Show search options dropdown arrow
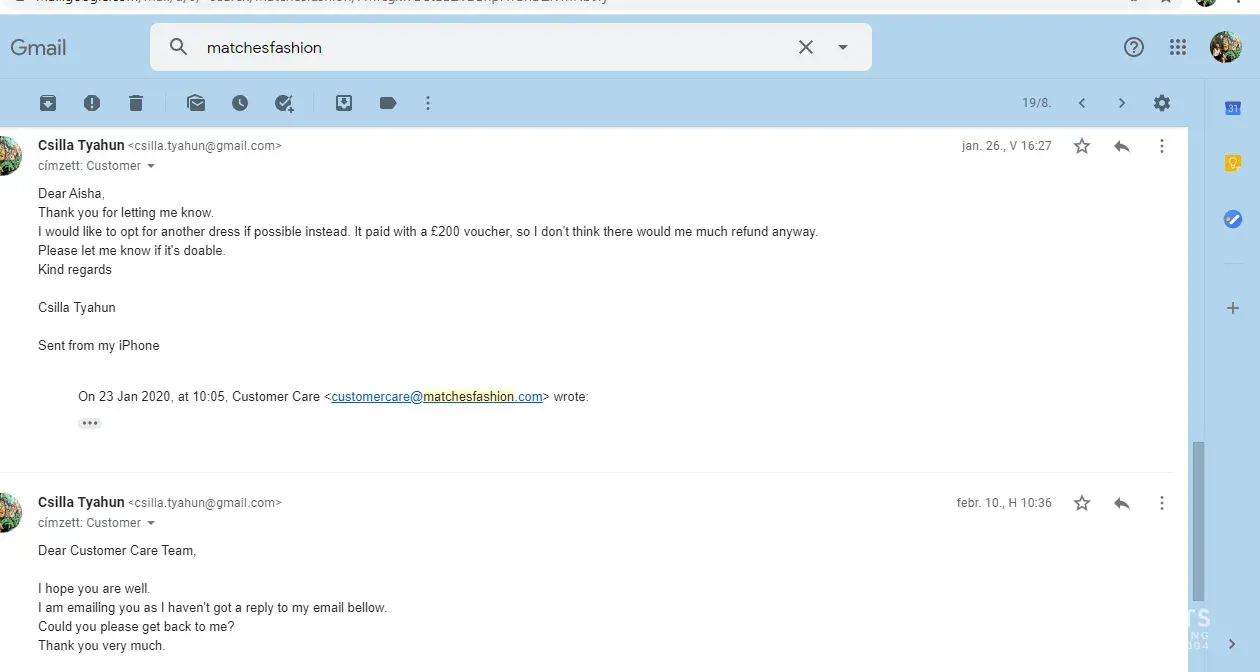The width and height of the screenshot is (1260, 672). [x=843, y=47]
